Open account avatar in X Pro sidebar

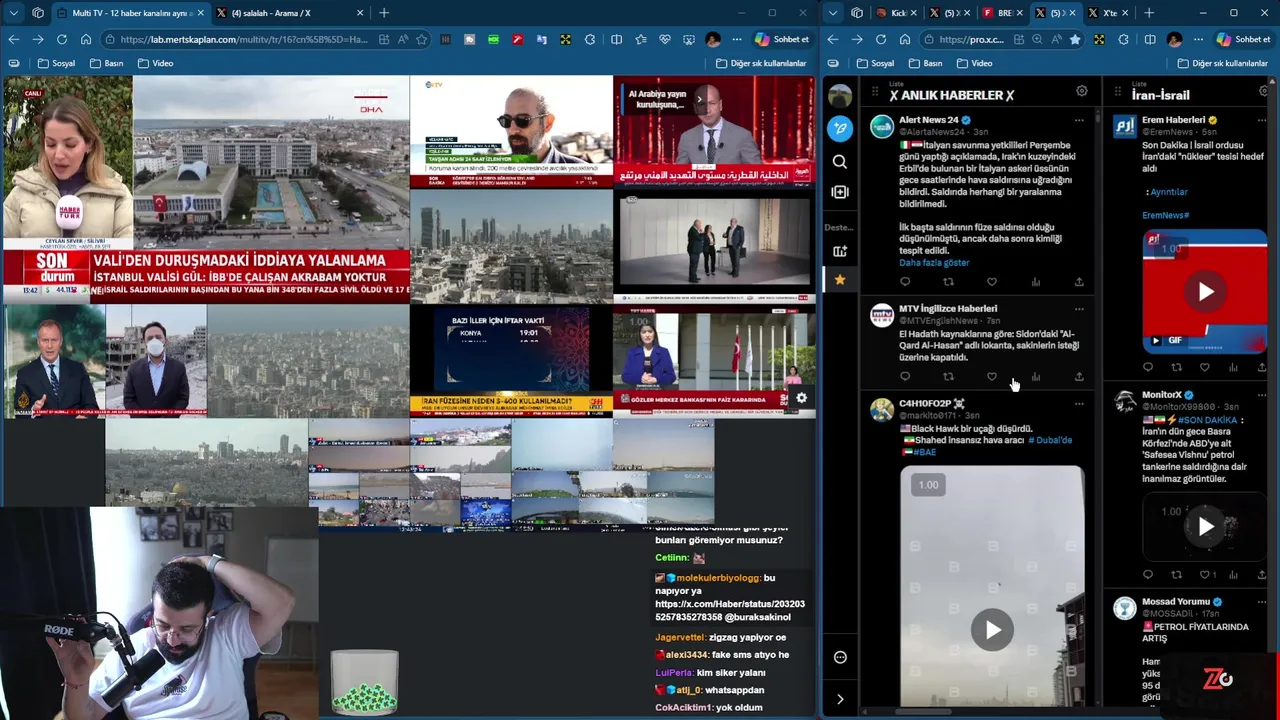(840, 95)
